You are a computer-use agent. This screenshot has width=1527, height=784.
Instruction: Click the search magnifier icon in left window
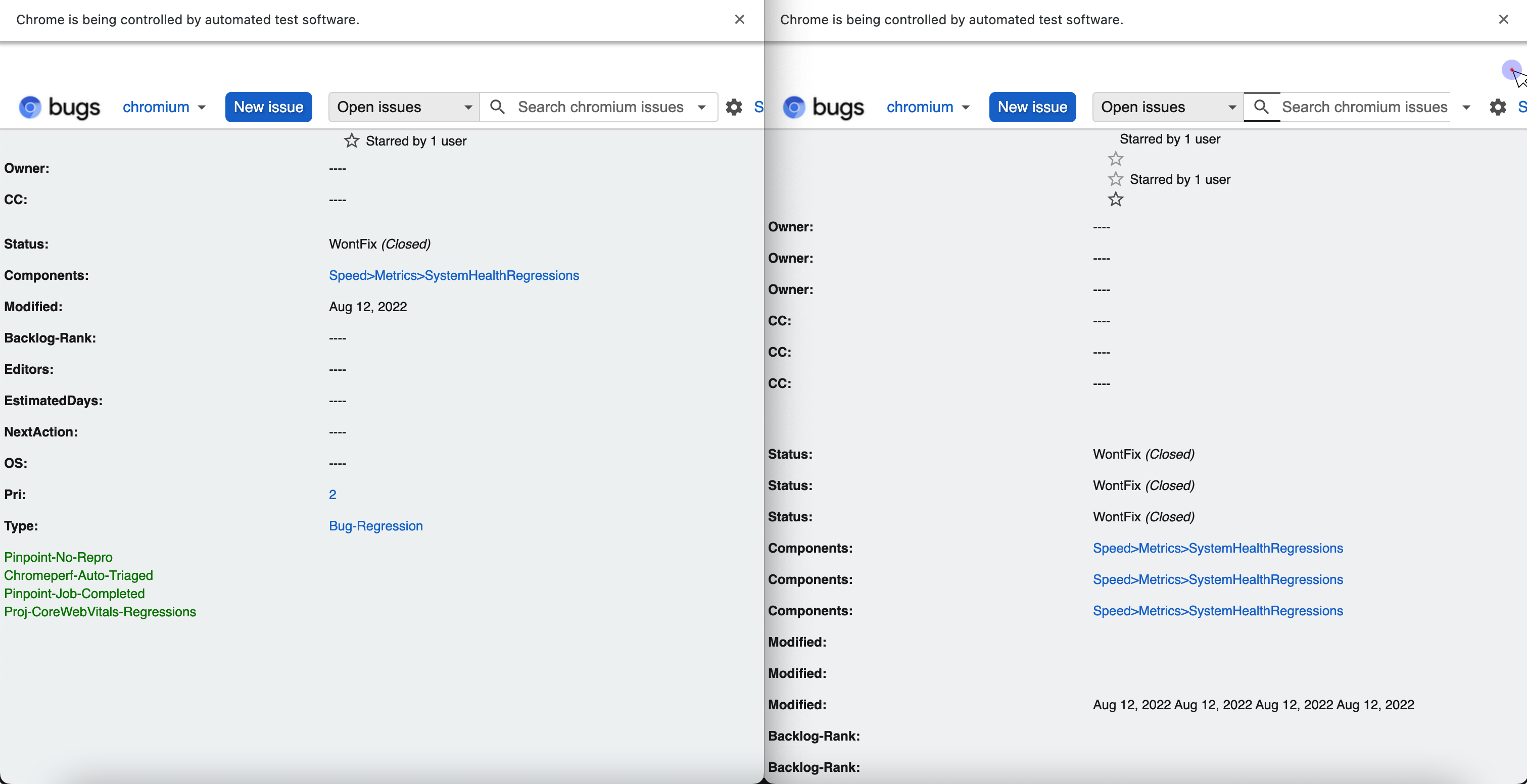coord(497,107)
